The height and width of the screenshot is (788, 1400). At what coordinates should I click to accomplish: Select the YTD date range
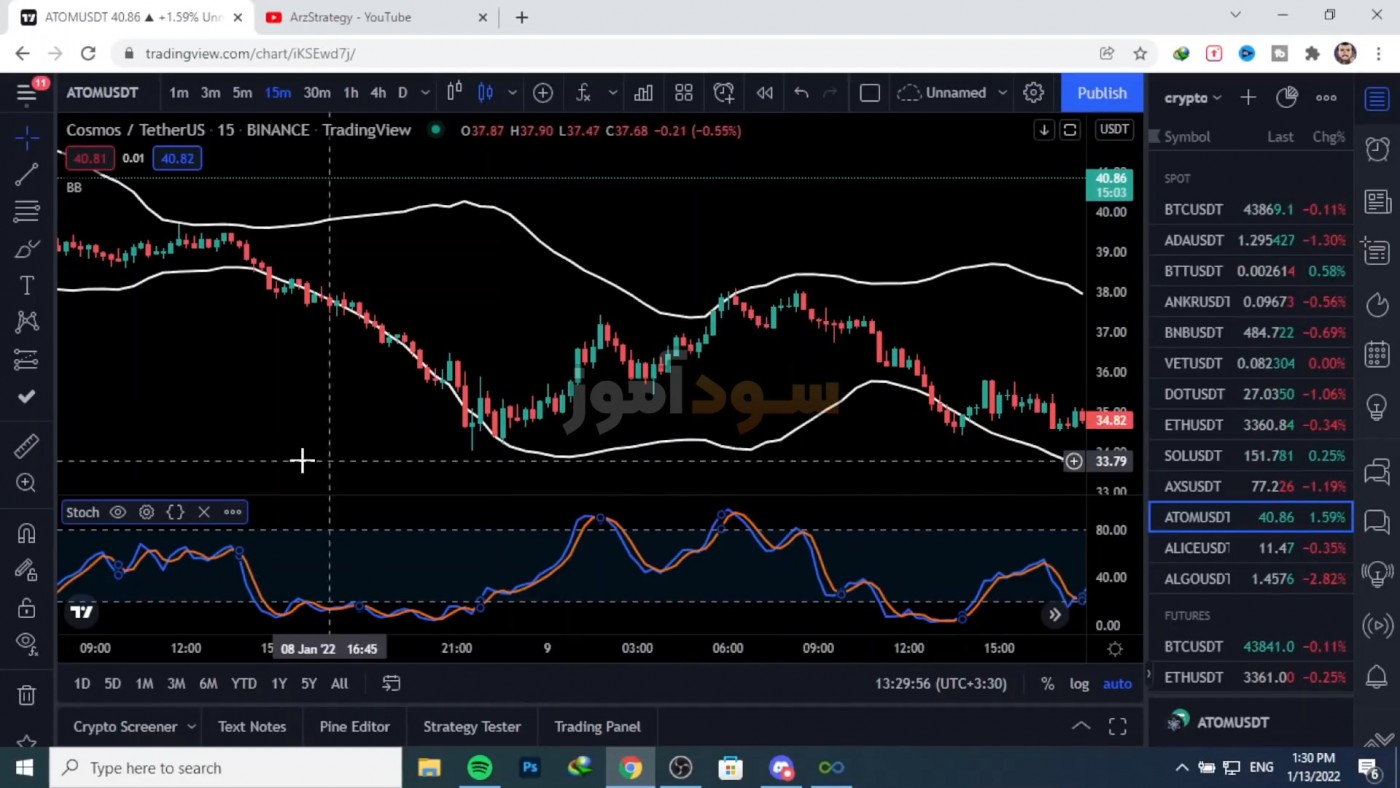click(x=244, y=684)
